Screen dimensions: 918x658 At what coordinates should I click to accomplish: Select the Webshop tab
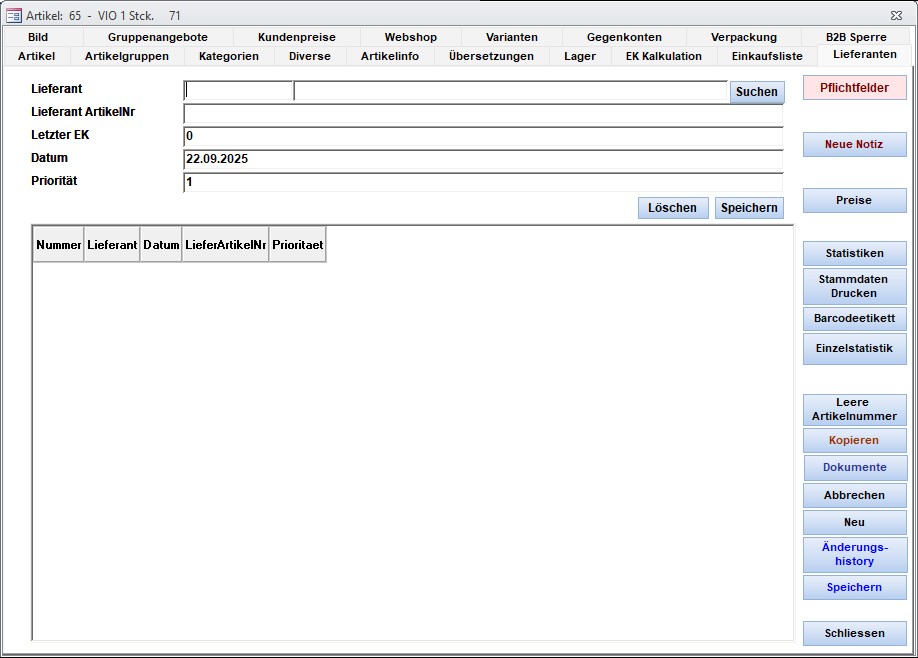pyautogui.click(x=410, y=37)
